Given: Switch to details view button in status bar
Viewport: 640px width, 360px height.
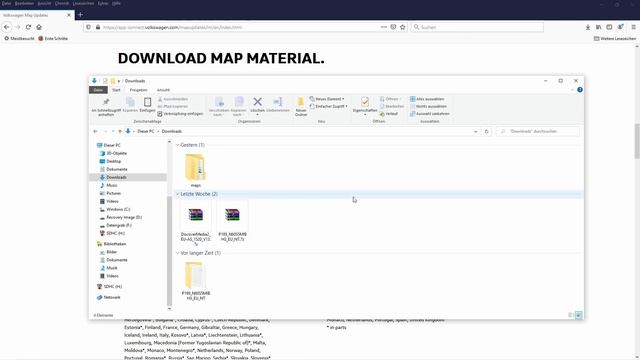Looking at the screenshot, I should [571, 315].
